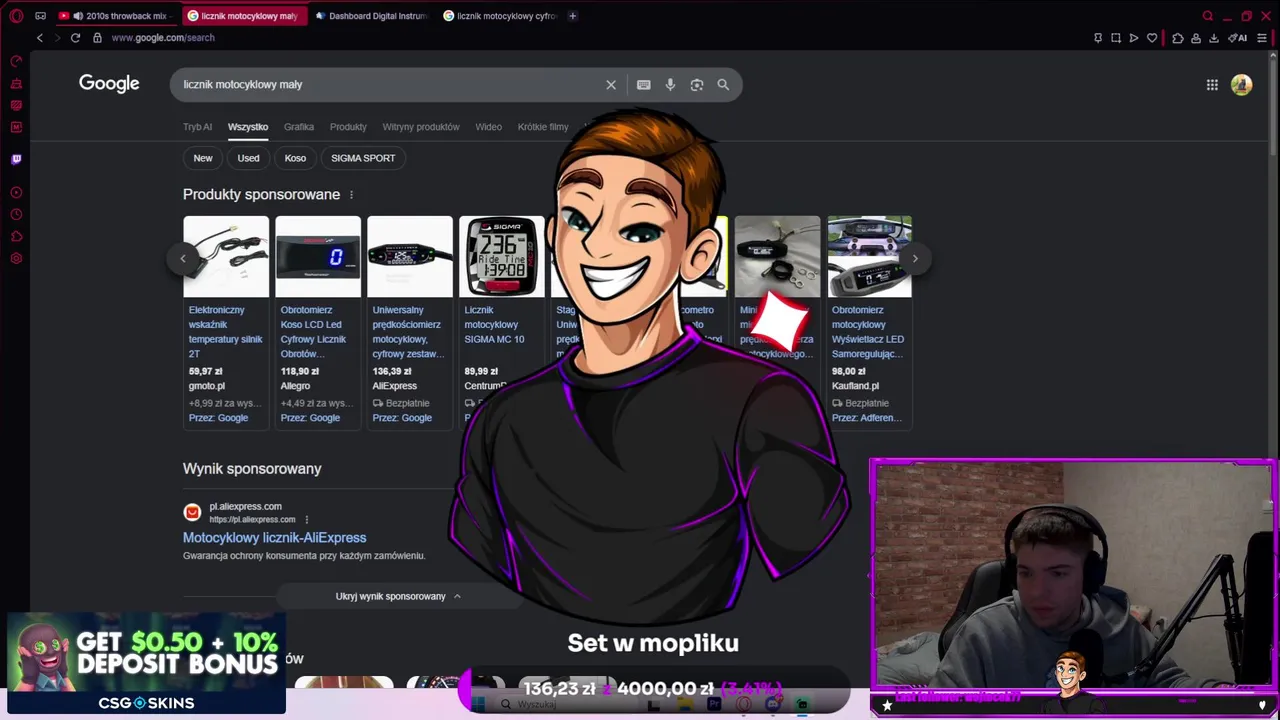Image resolution: width=1280 pixels, height=720 pixels.
Task: Go back with the browser back arrow
Action: 40,38
